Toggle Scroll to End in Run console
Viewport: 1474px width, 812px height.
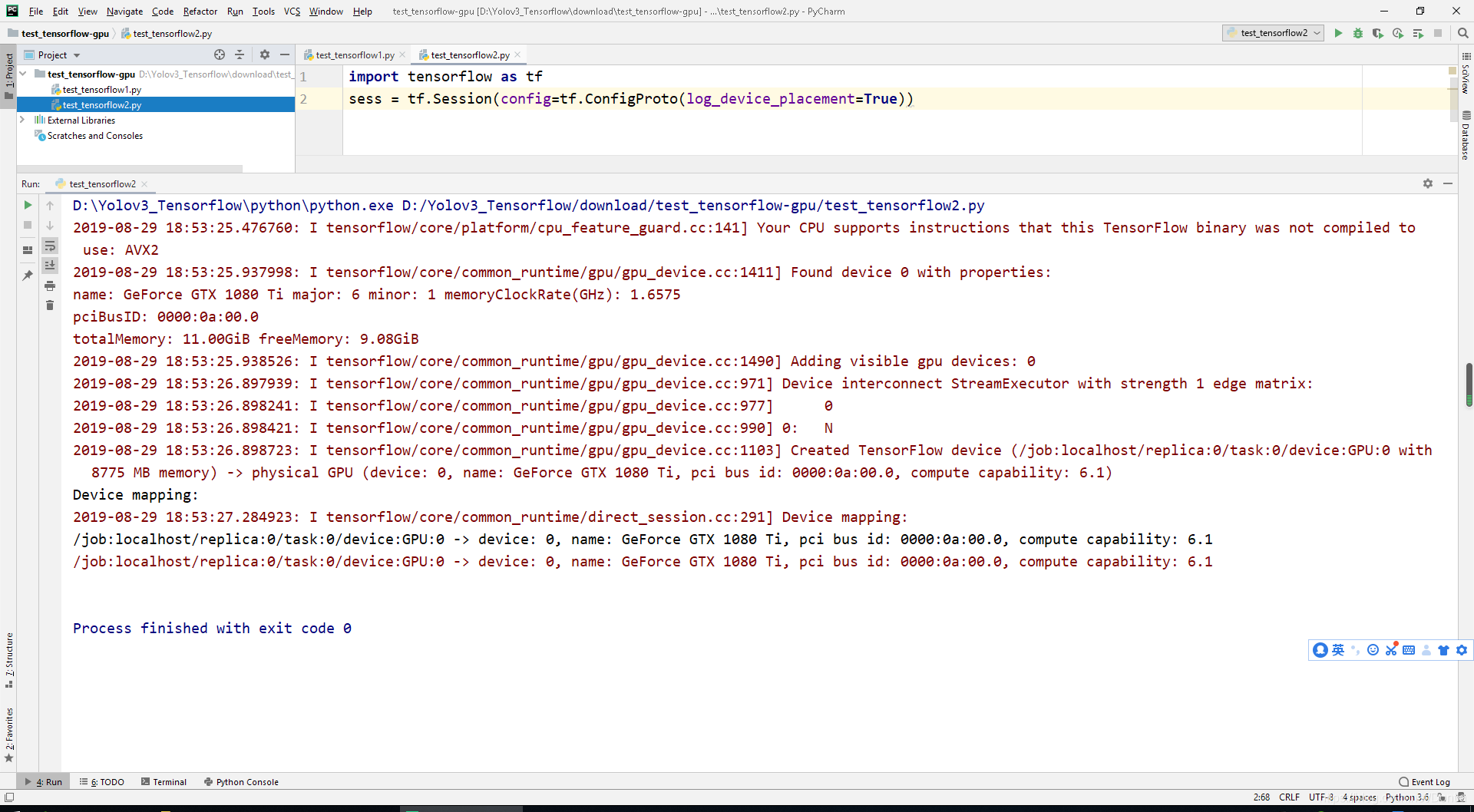pyautogui.click(x=50, y=266)
